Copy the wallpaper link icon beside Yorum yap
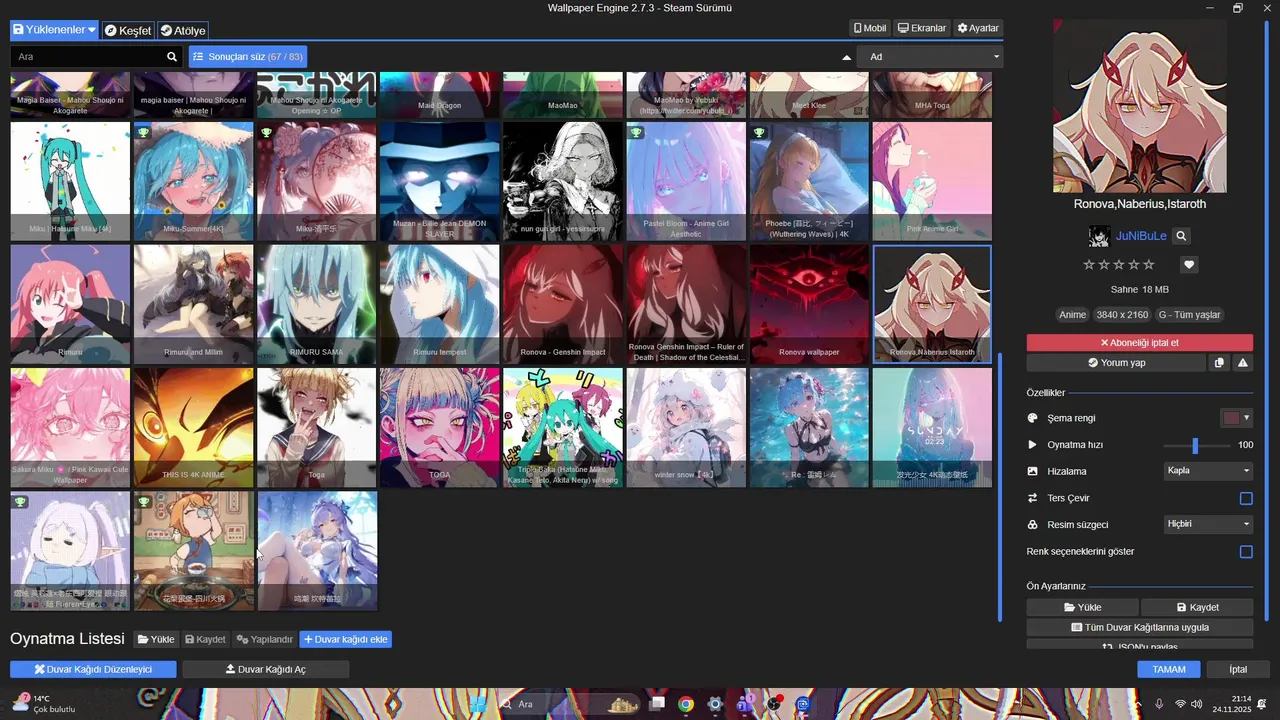 coord(1219,363)
